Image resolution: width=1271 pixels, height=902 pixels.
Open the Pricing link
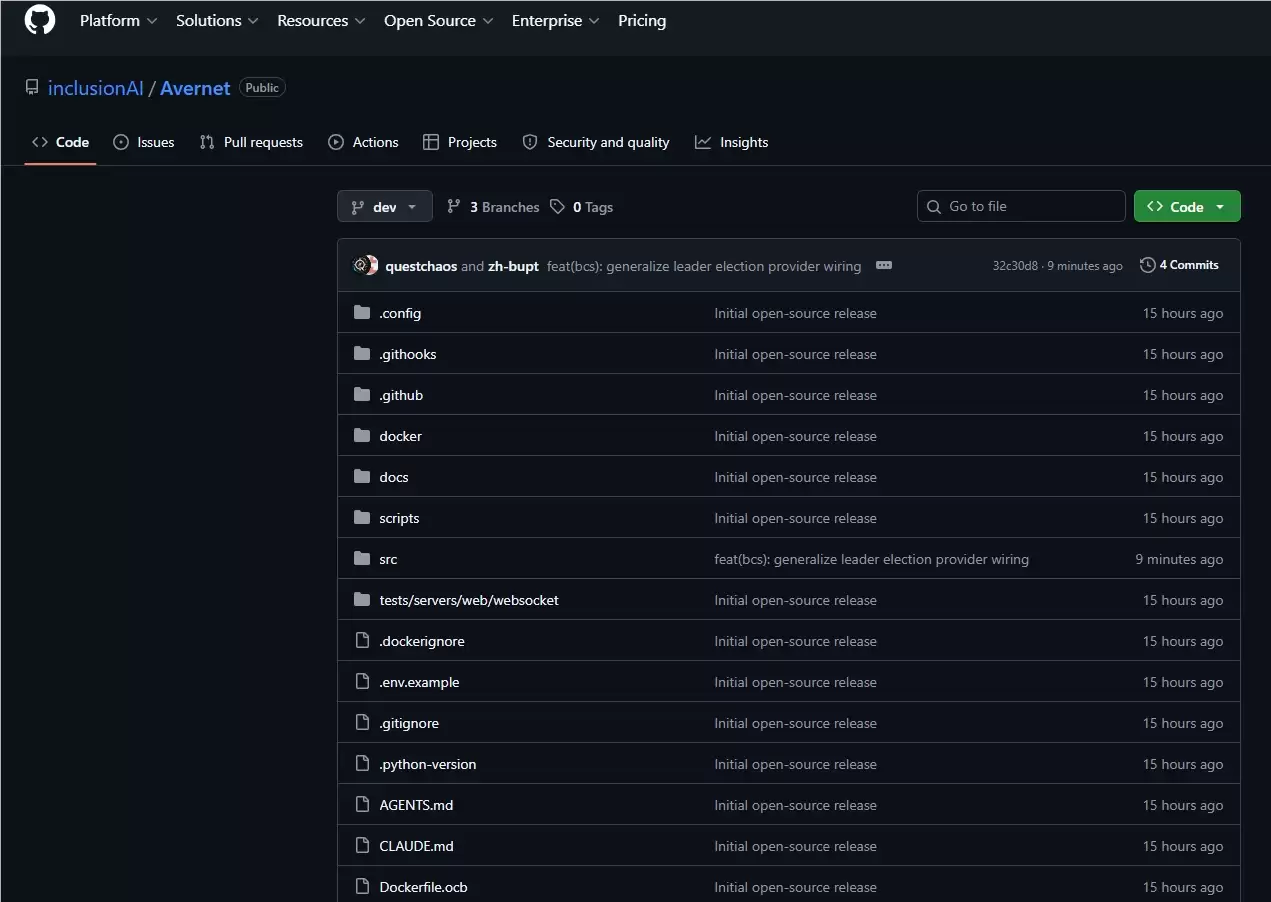(642, 21)
